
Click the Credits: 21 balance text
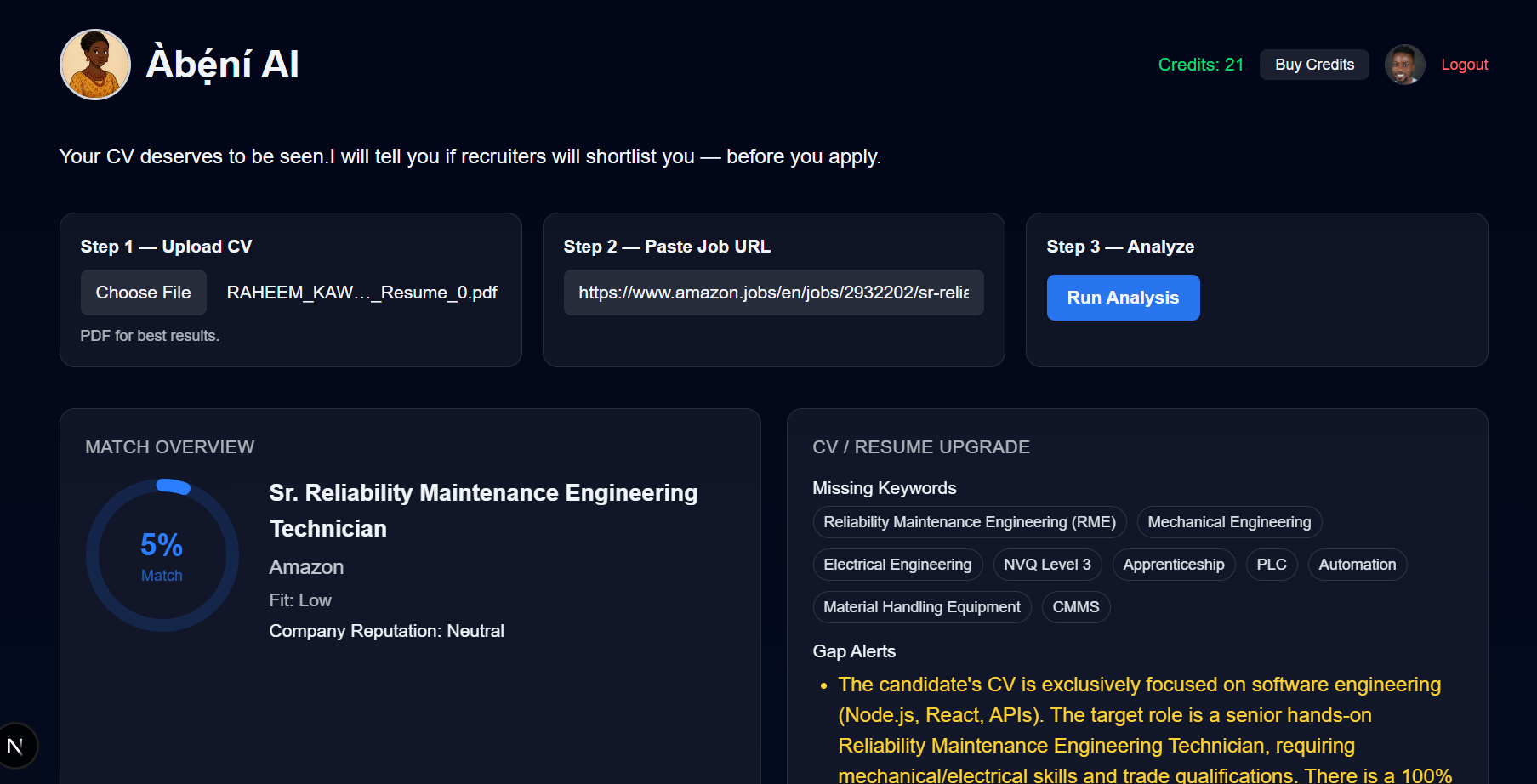point(1200,65)
